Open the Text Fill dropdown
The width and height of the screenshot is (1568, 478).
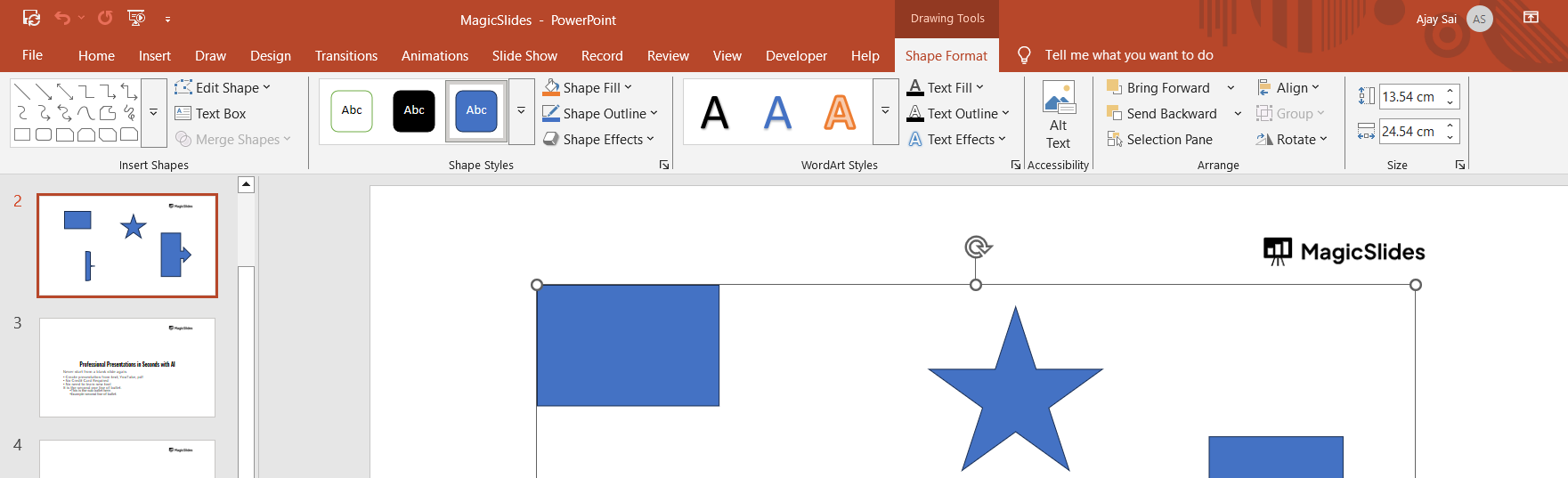[946, 87]
